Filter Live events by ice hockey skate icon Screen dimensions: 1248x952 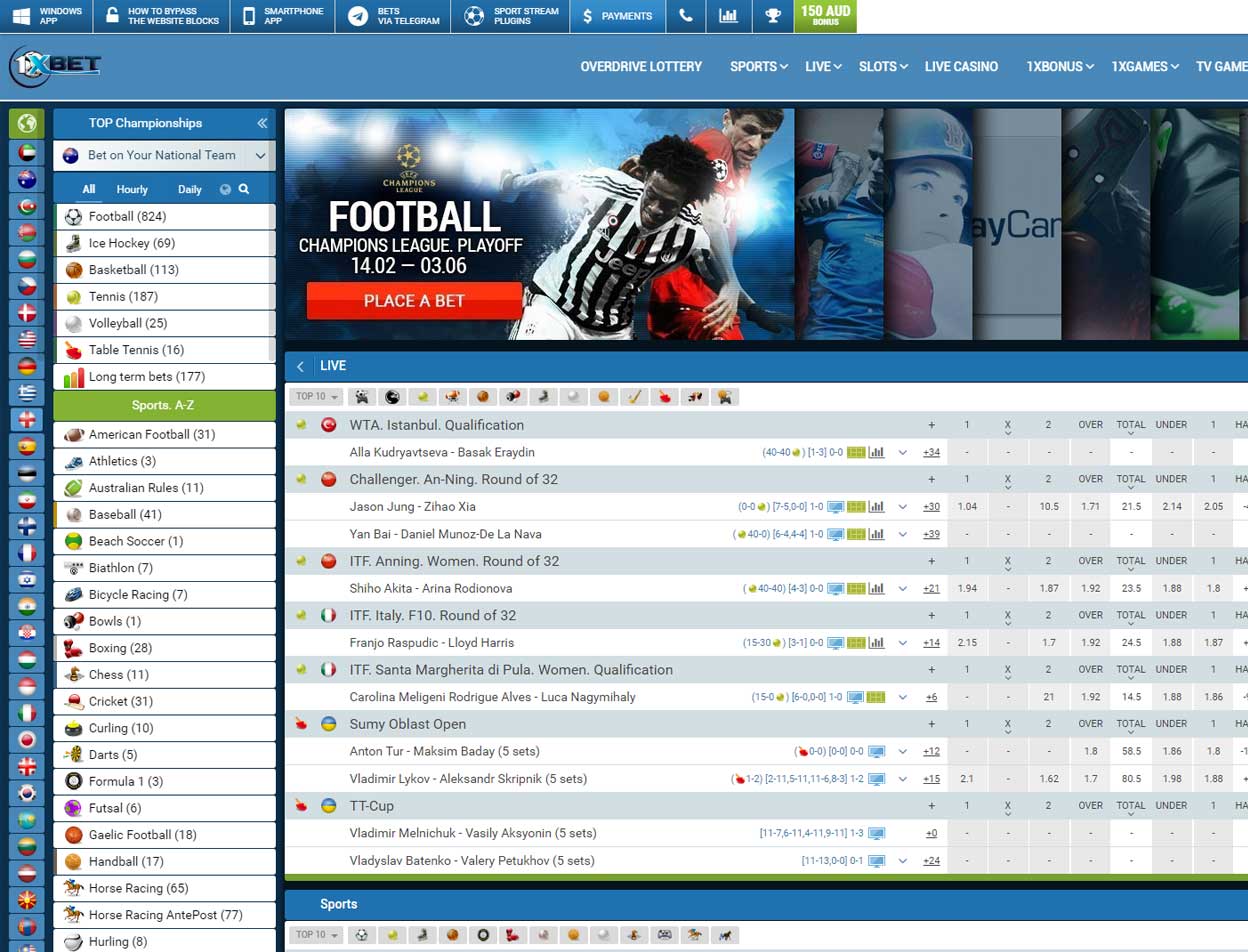coord(543,396)
